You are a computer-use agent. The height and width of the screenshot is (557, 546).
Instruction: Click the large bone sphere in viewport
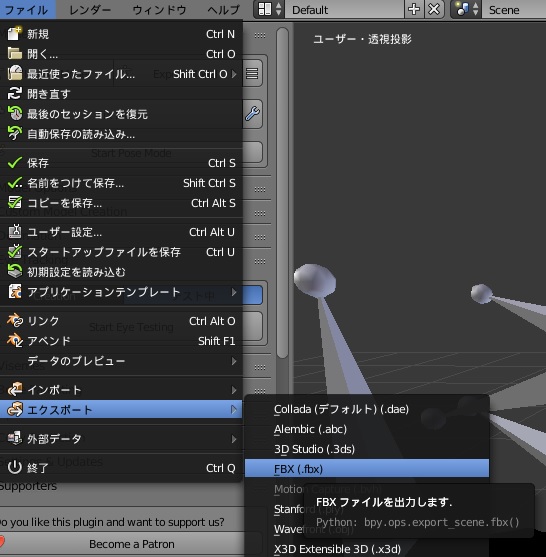(315, 281)
